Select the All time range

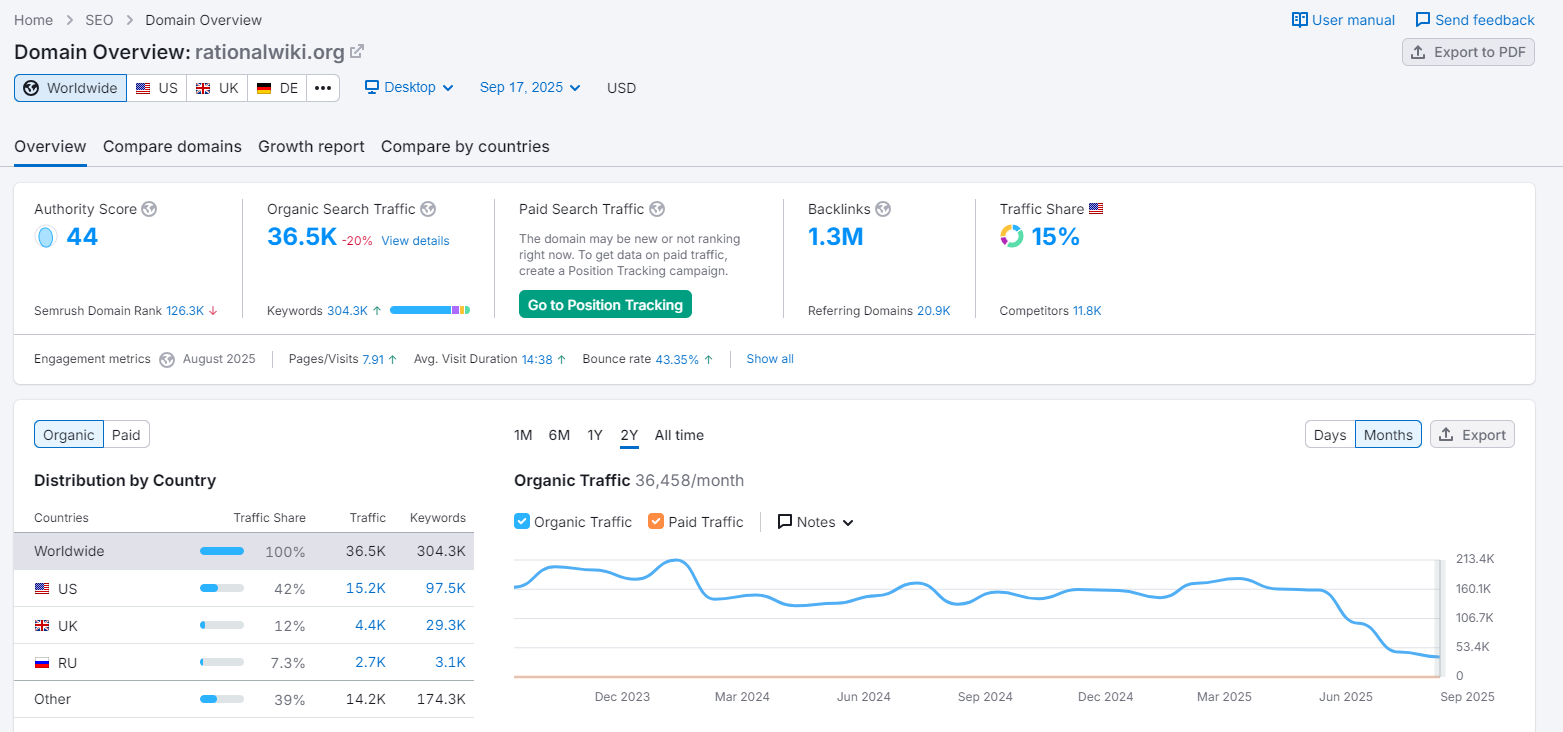pyautogui.click(x=679, y=435)
